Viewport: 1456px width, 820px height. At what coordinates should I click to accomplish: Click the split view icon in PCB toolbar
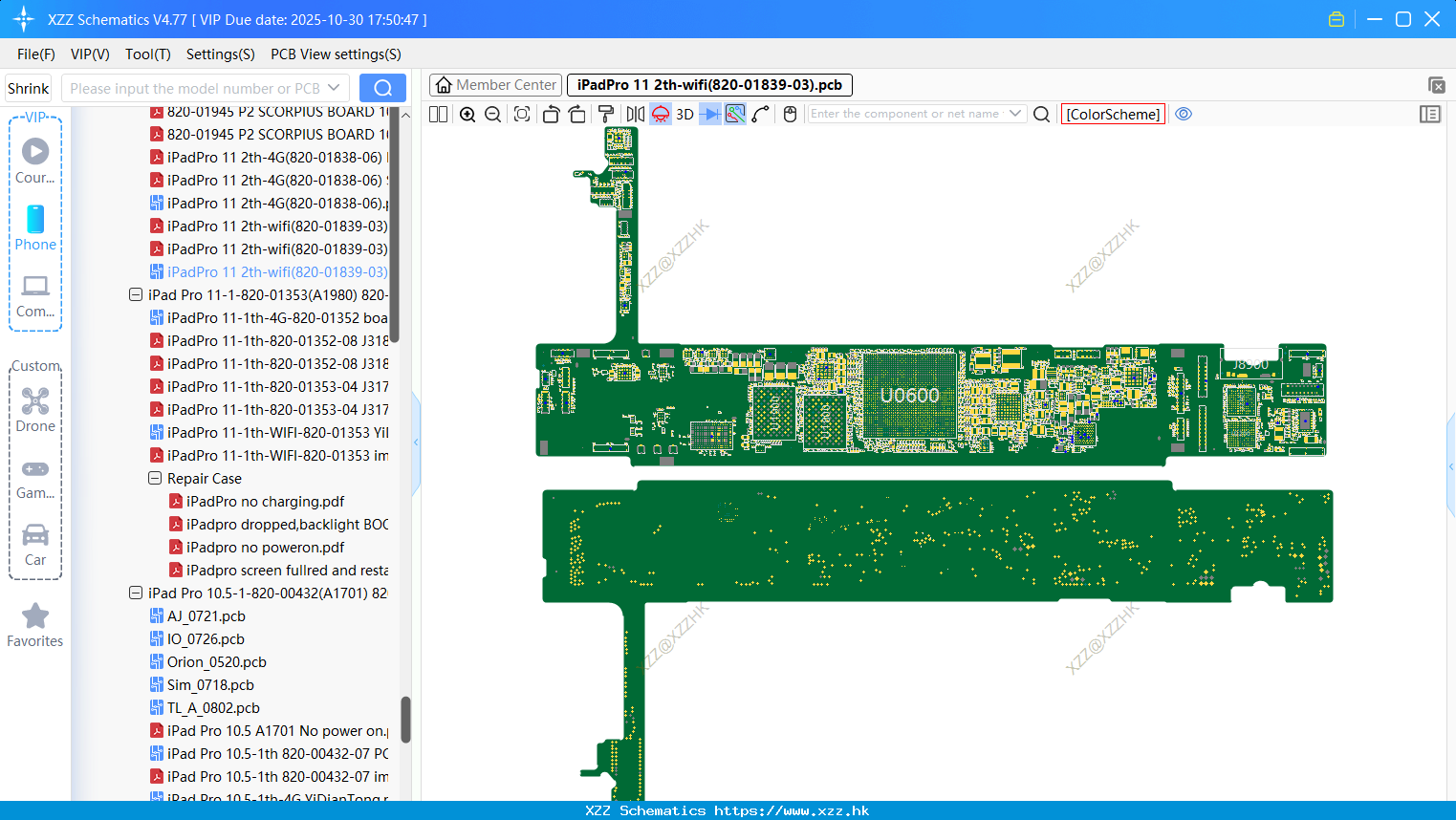pyautogui.click(x=438, y=114)
